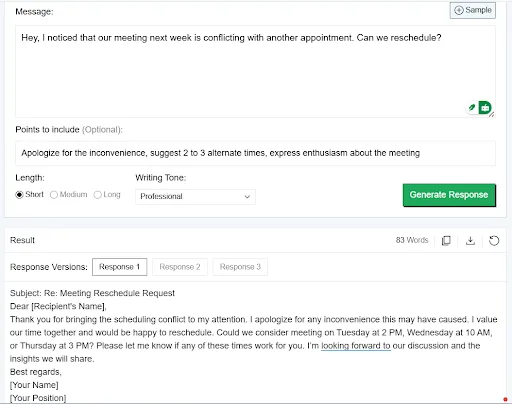Click the 'Dear [Recipient's Name],' line
512x404 pixels.
pos(58,306)
